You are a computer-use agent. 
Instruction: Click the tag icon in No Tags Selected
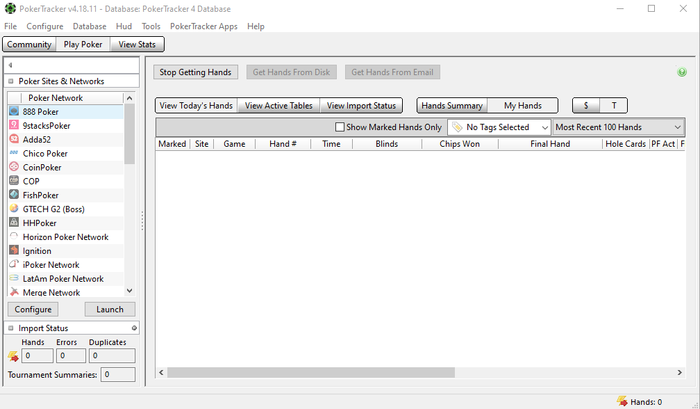pyautogui.click(x=457, y=127)
